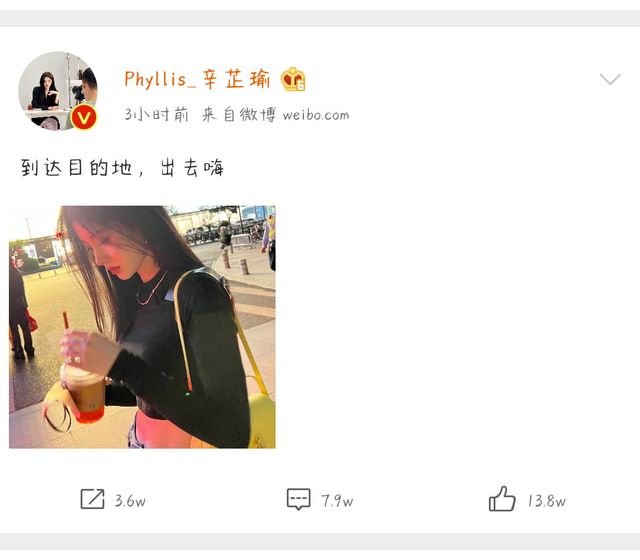Screen dimensions: 640x560
Task: Open the weibo.com source link
Action: pyautogui.click(x=316, y=115)
